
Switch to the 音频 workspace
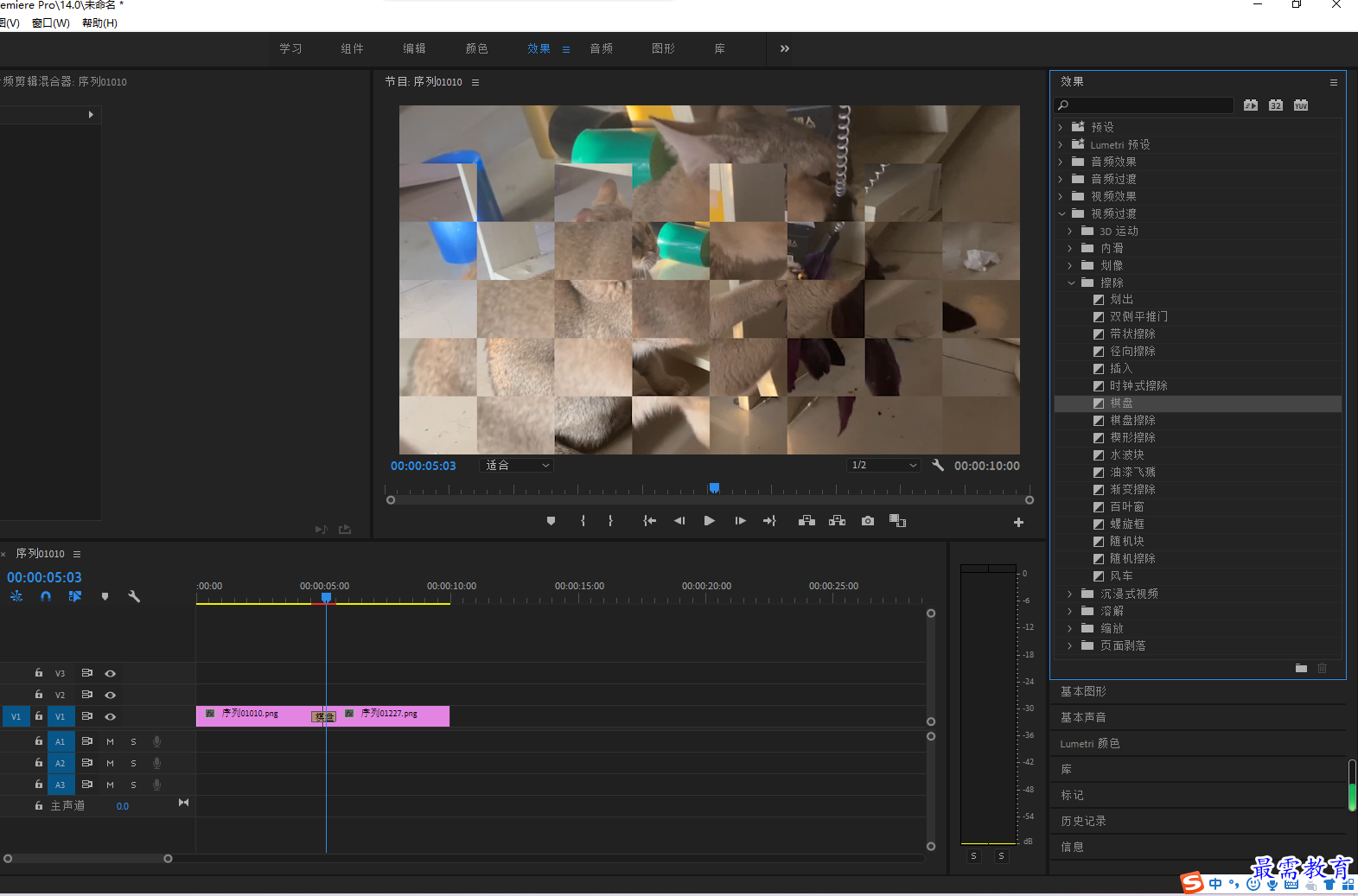click(602, 49)
